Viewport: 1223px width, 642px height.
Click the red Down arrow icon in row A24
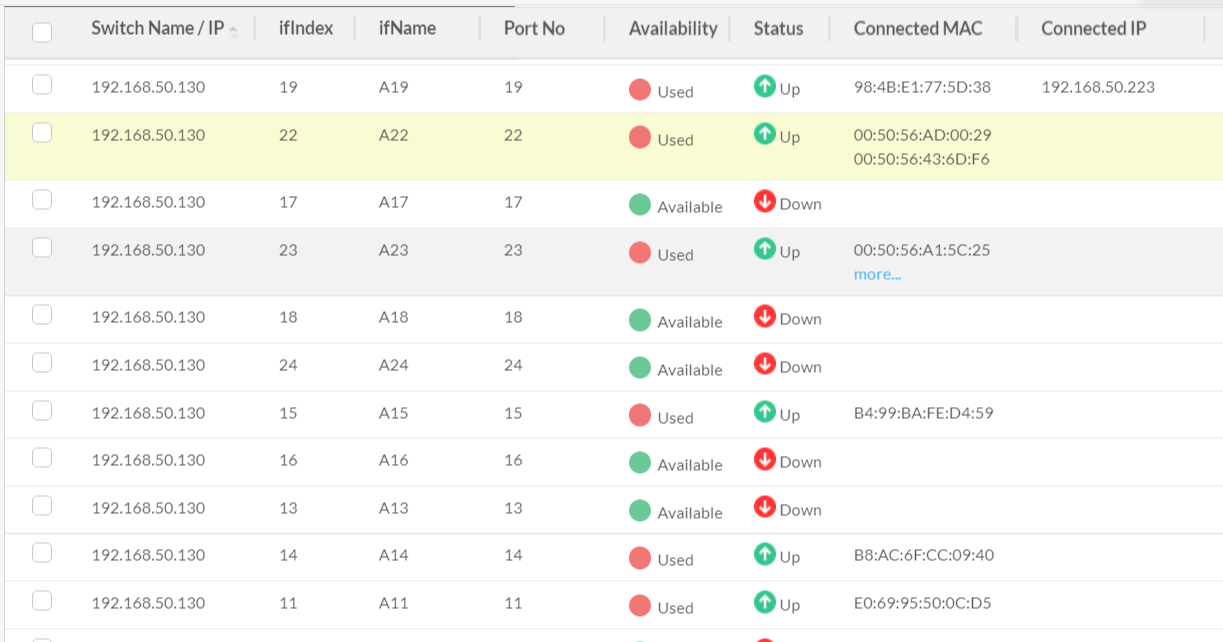764,365
